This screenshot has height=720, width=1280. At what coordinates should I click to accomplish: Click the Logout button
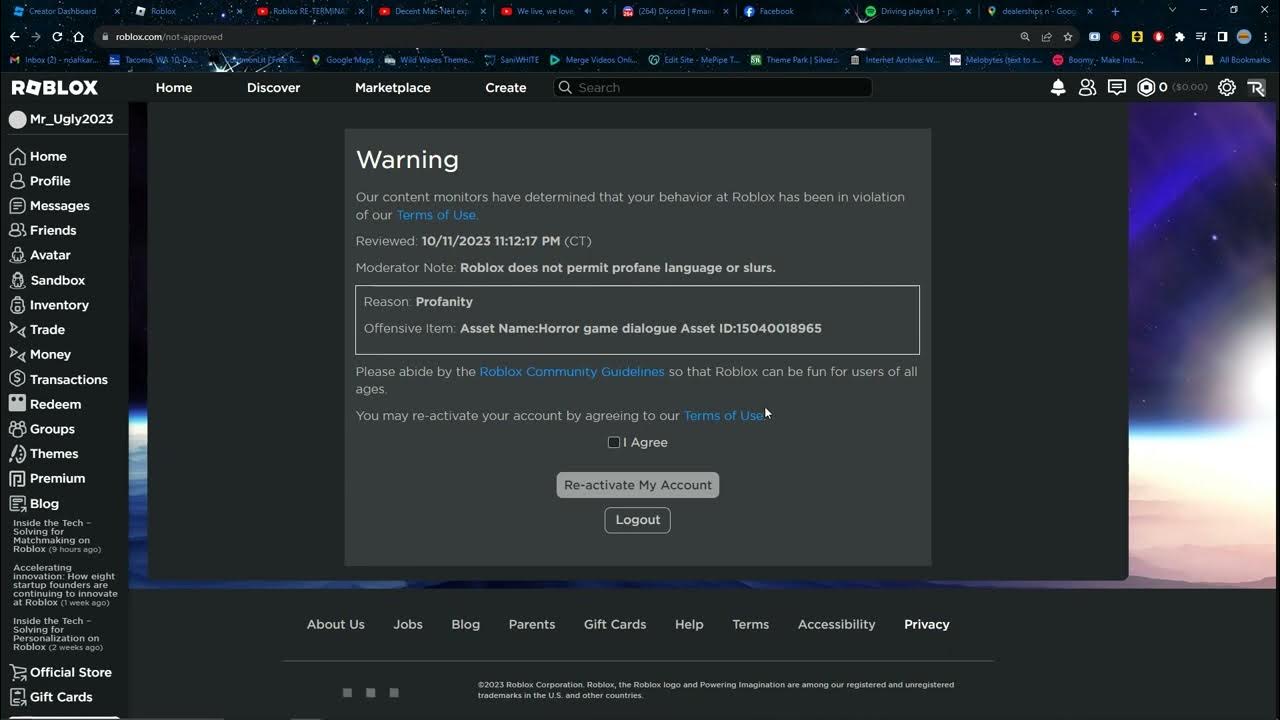[x=638, y=520]
